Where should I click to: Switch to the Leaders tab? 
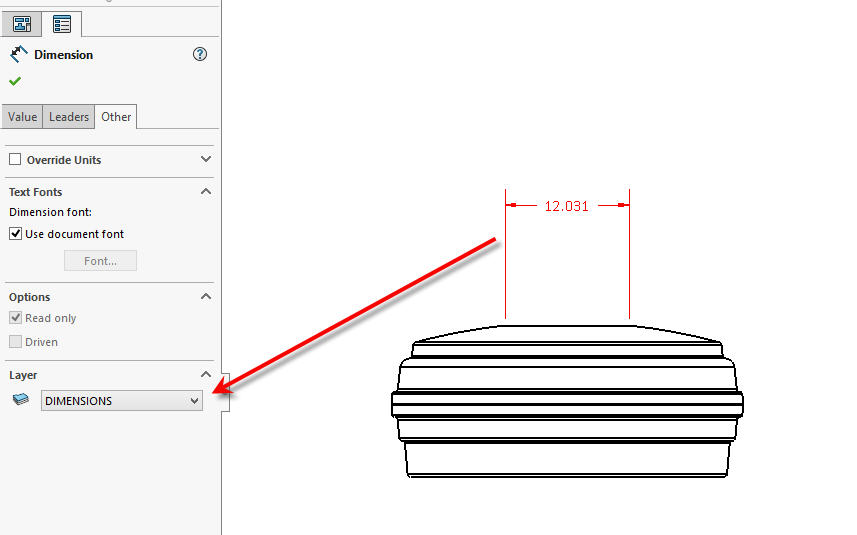coord(69,117)
